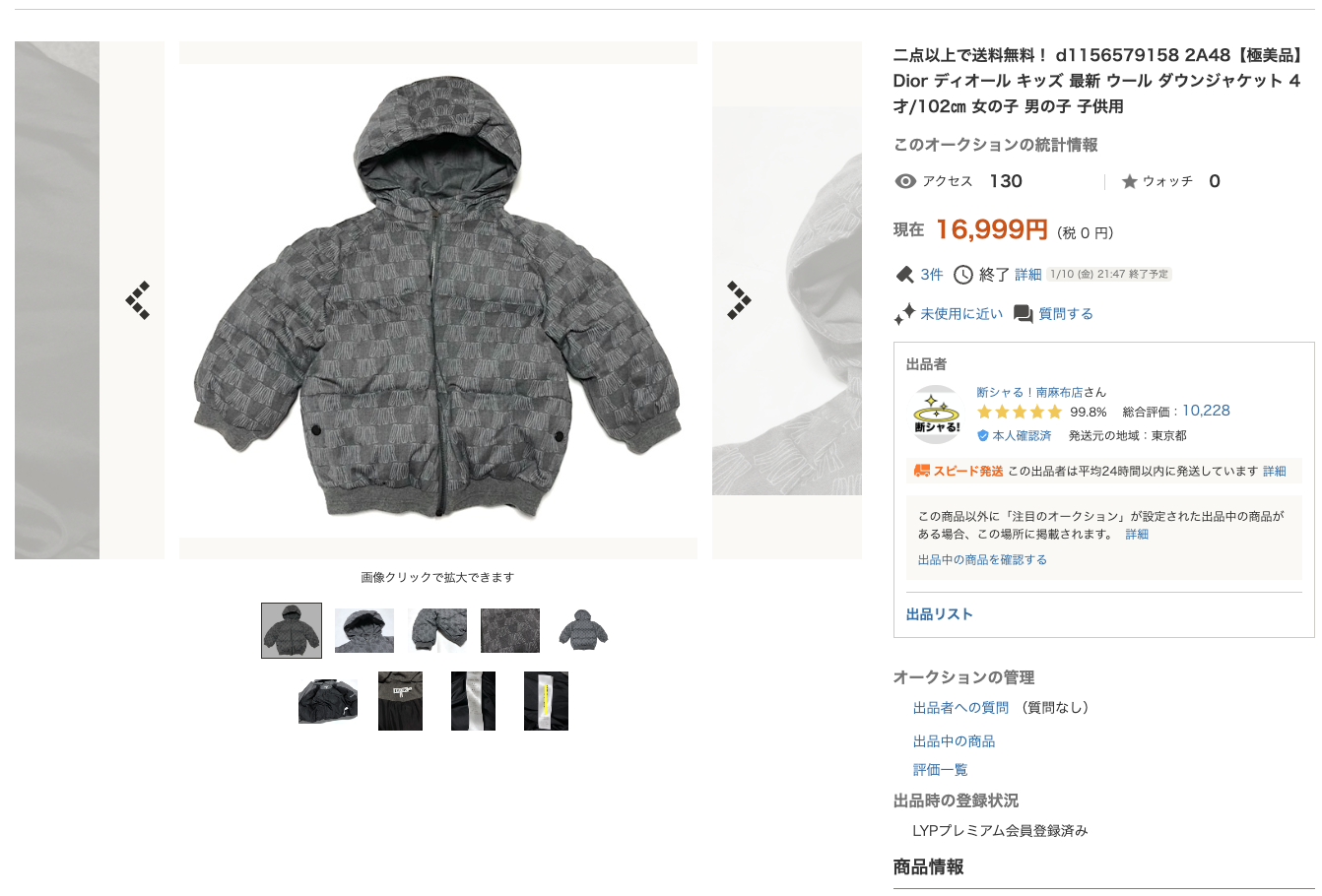The width and height of the screenshot is (1322, 896).
Task: Open the 出品リスト link
Action: click(x=940, y=614)
